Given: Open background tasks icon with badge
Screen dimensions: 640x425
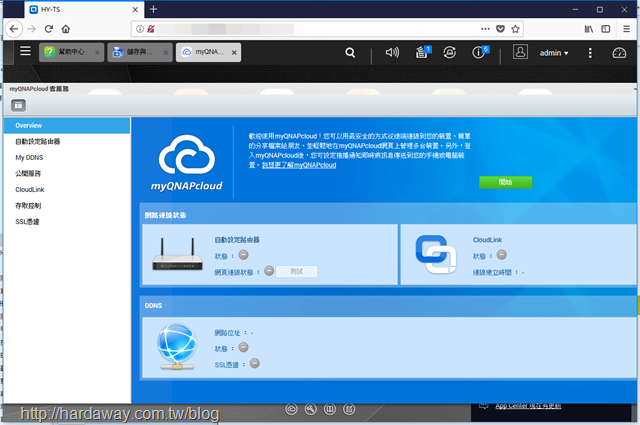Looking at the screenshot, I should point(423,52).
